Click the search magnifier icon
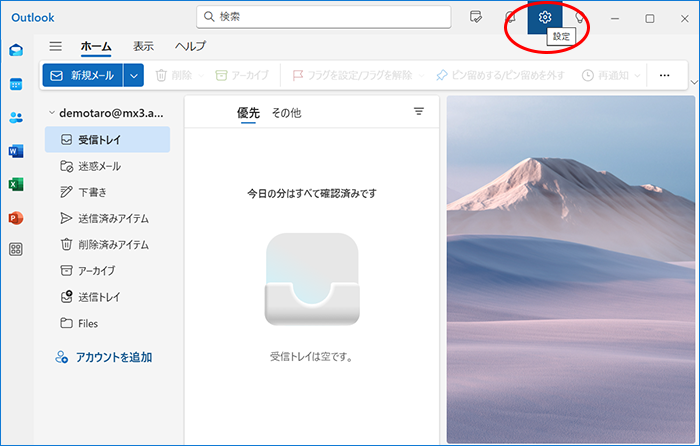The height and width of the screenshot is (446, 700). [208, 17]
